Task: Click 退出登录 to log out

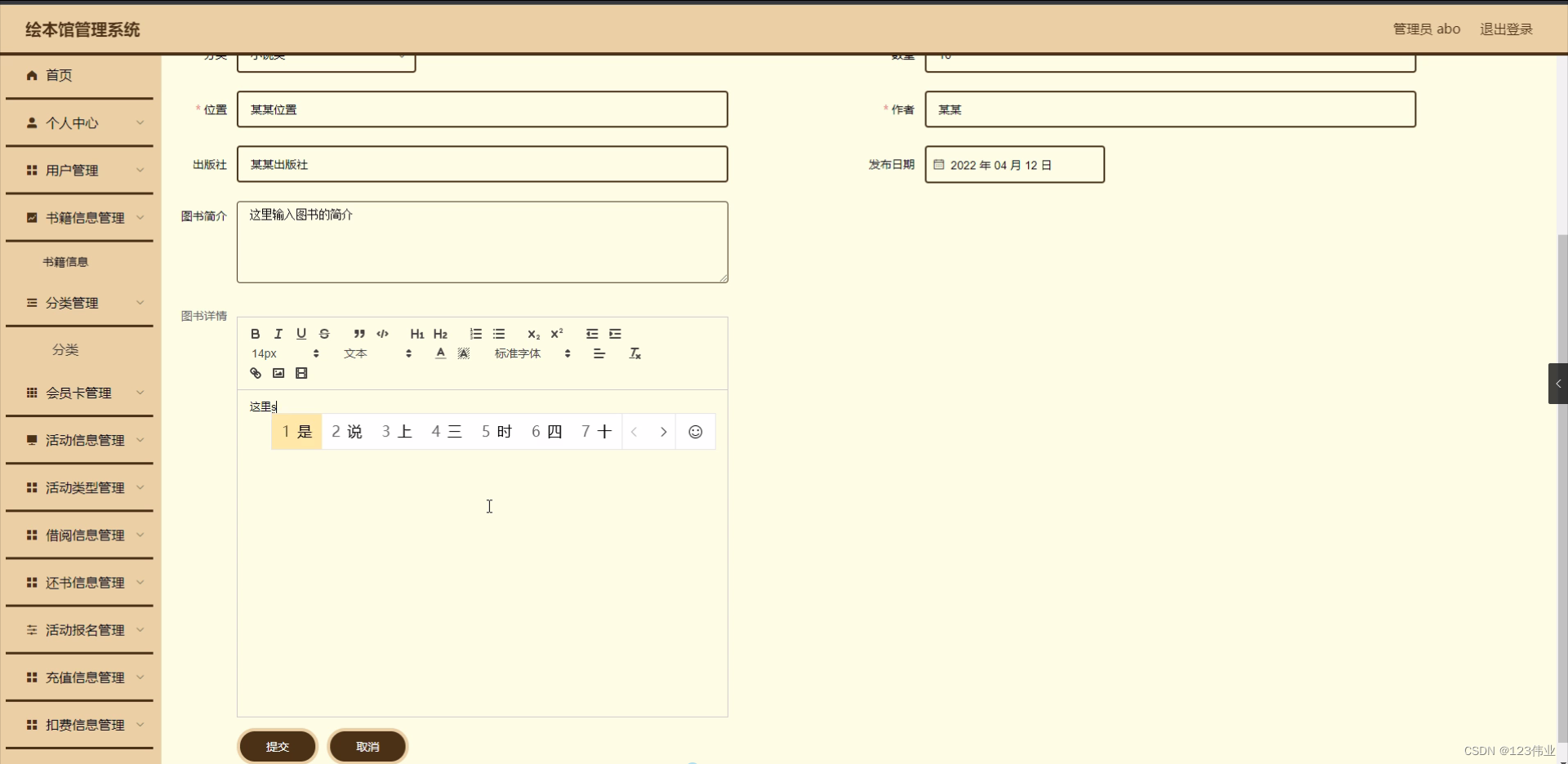Action: click(x=1507, y=29)
